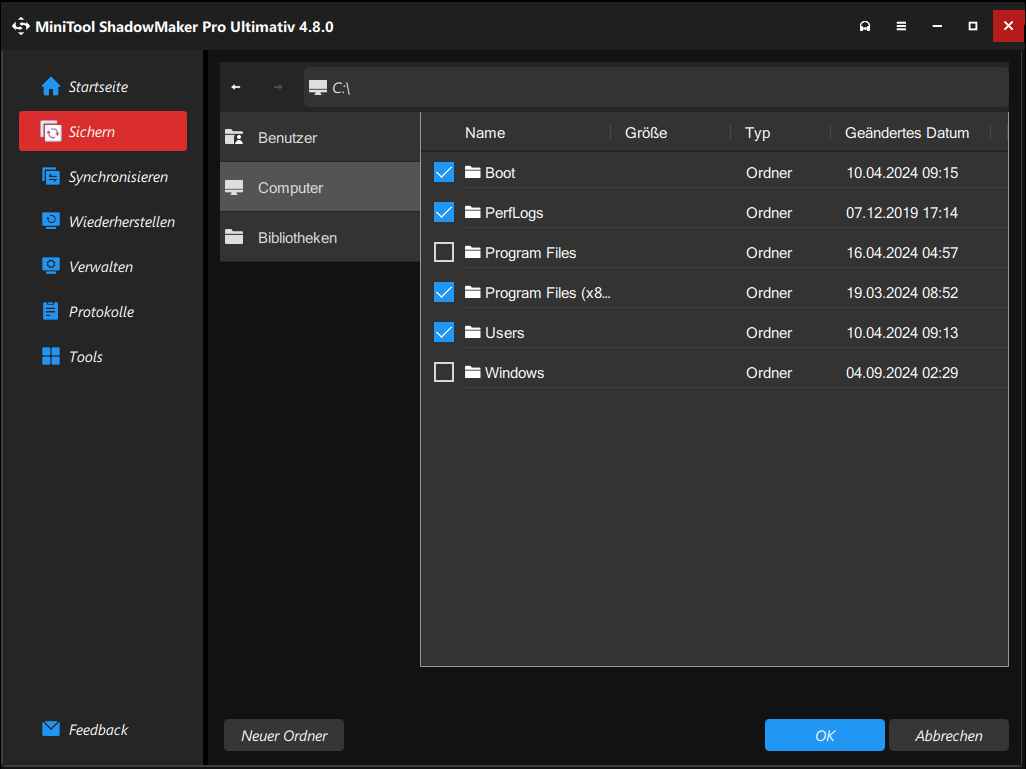Click the date 16.04.2024 04:57
The image size is (1026, 769).
point(902,253)
